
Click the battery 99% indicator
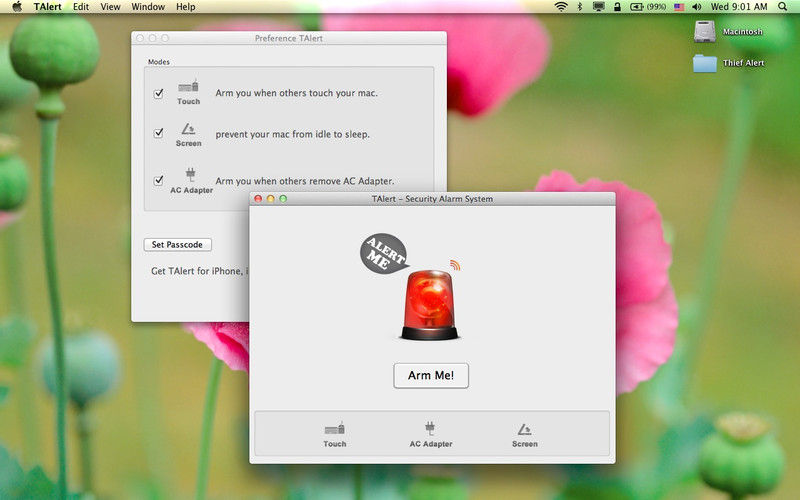pyautogui.click(x=648, y=7)
